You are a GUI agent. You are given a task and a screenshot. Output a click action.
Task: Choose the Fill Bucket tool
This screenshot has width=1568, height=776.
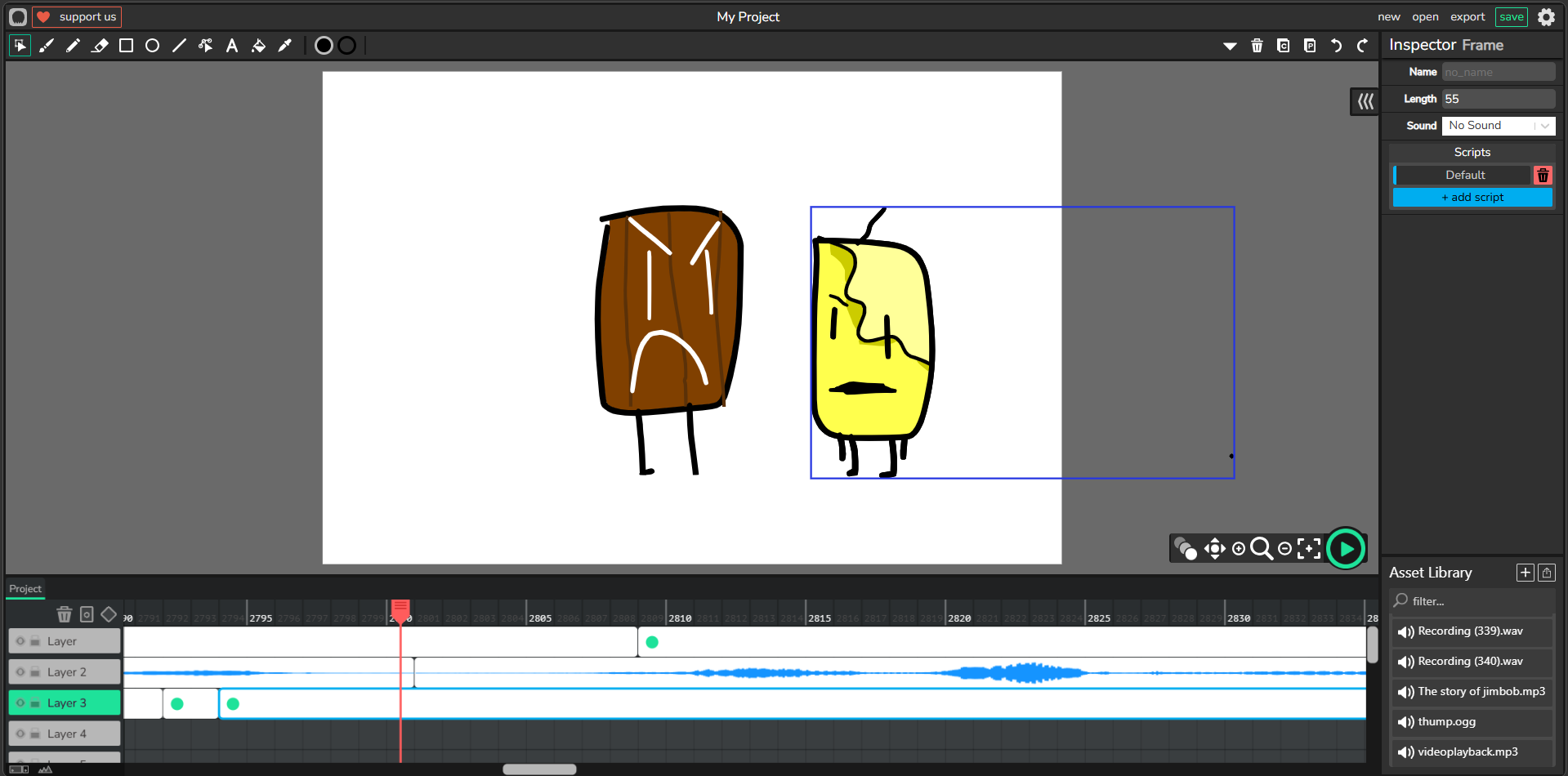point(258,46)
